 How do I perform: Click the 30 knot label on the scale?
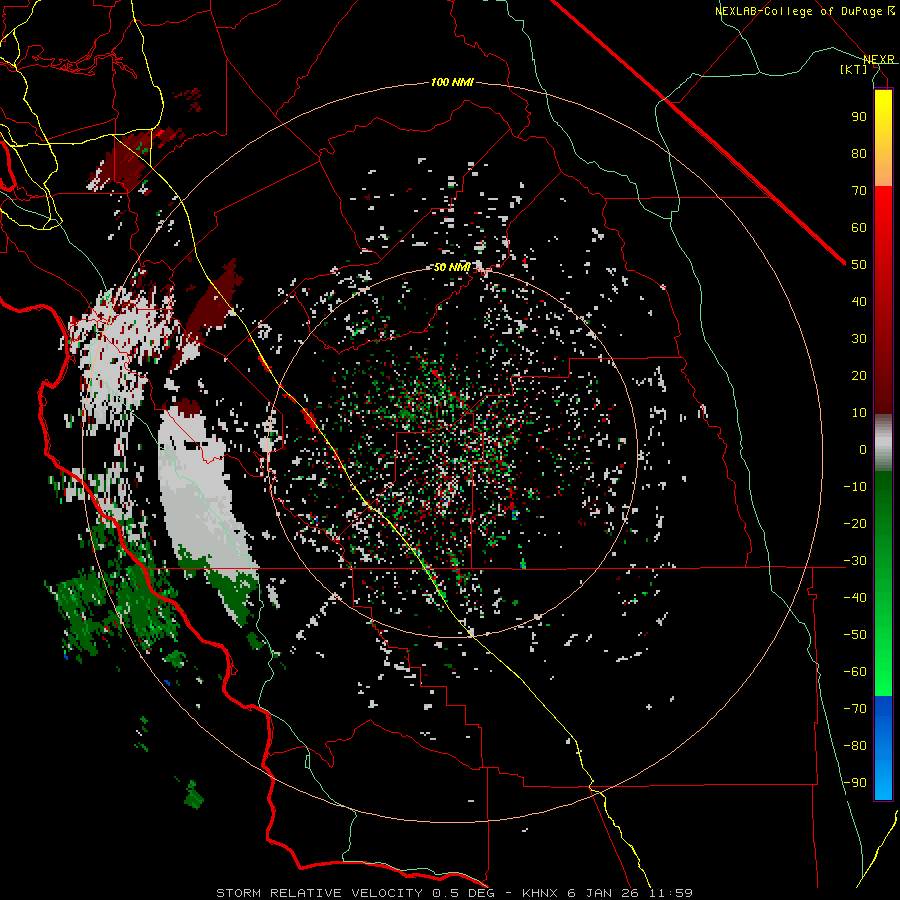859,339
